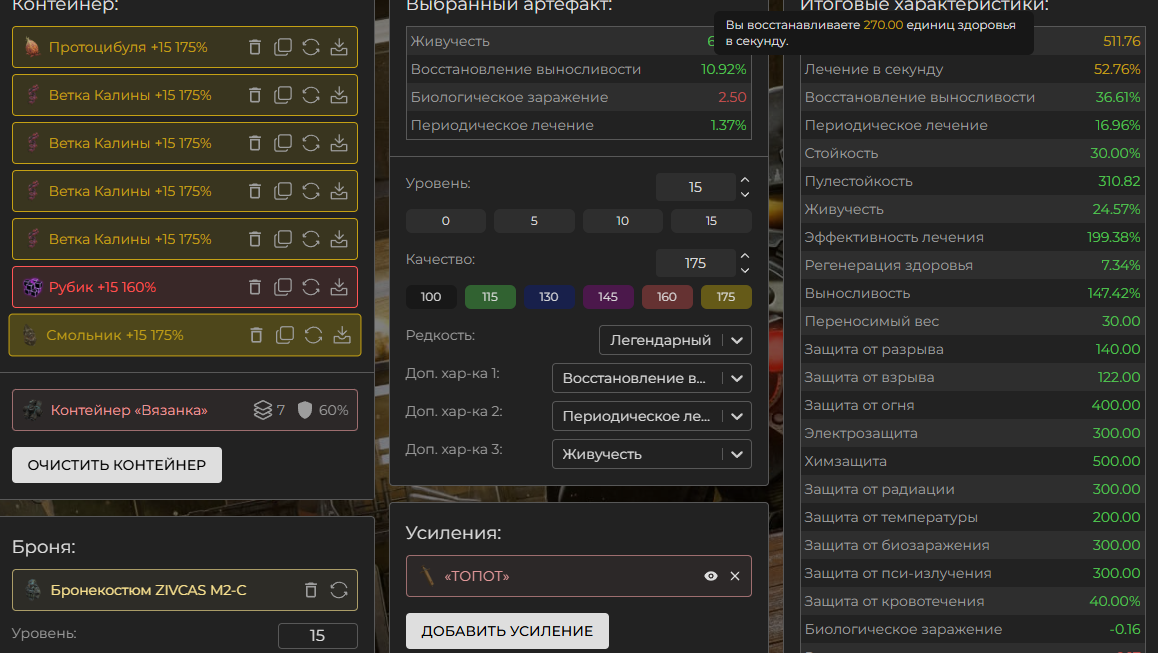The width and height of the screenshot is (1158, 653).
Task: Expand the Доп. хар-ка 1 dropdown
Action: click(x=651, y=378)
